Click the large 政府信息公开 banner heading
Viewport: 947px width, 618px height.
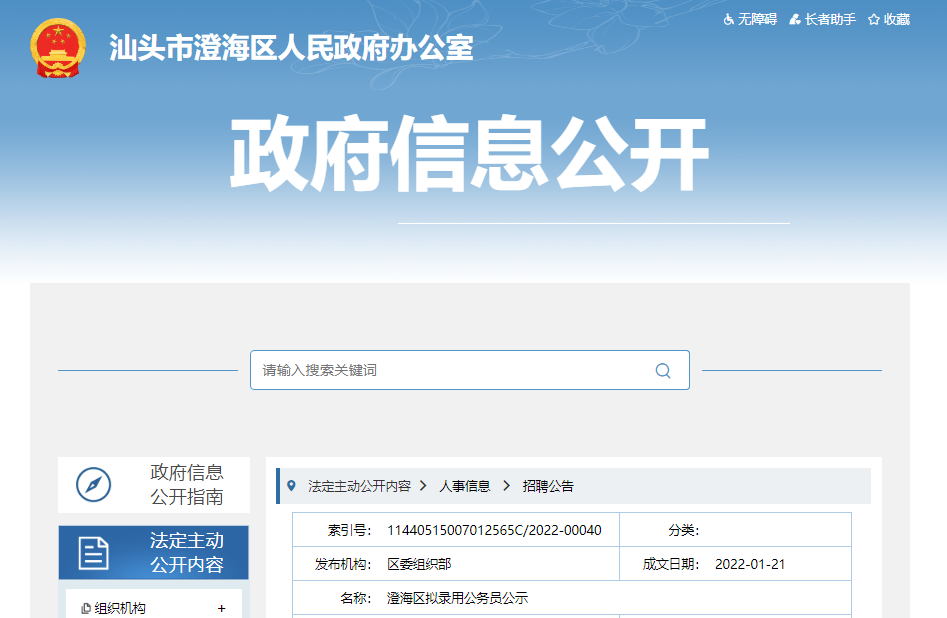pos(470,155)
